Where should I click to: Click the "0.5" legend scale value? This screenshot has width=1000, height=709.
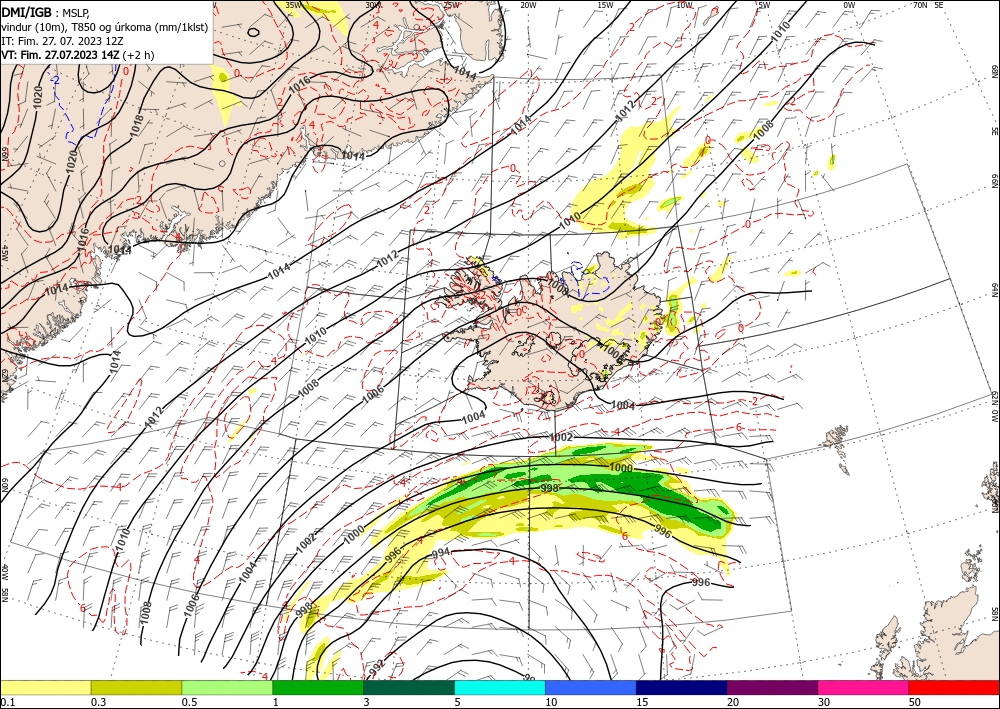click(189, 701)
